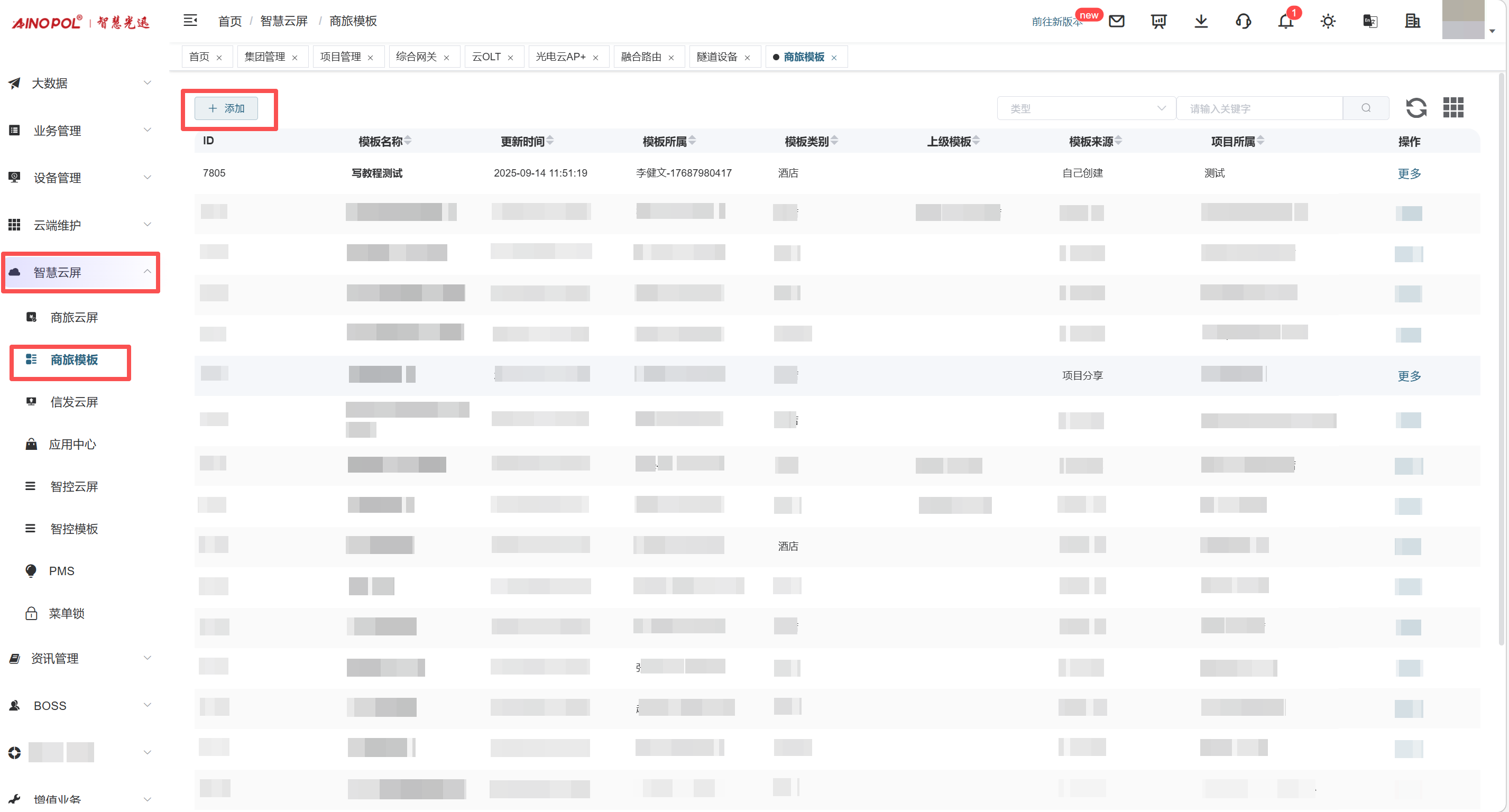Click the magnifier search button
The width and height of the screenshot is (1509, 812).
coord(1366,108)
